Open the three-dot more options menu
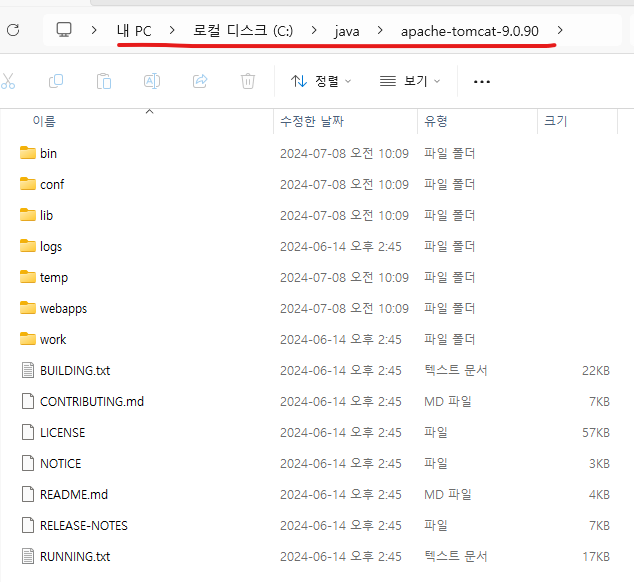The width and height of the screenshot is (634, 582). pos(482,82)
